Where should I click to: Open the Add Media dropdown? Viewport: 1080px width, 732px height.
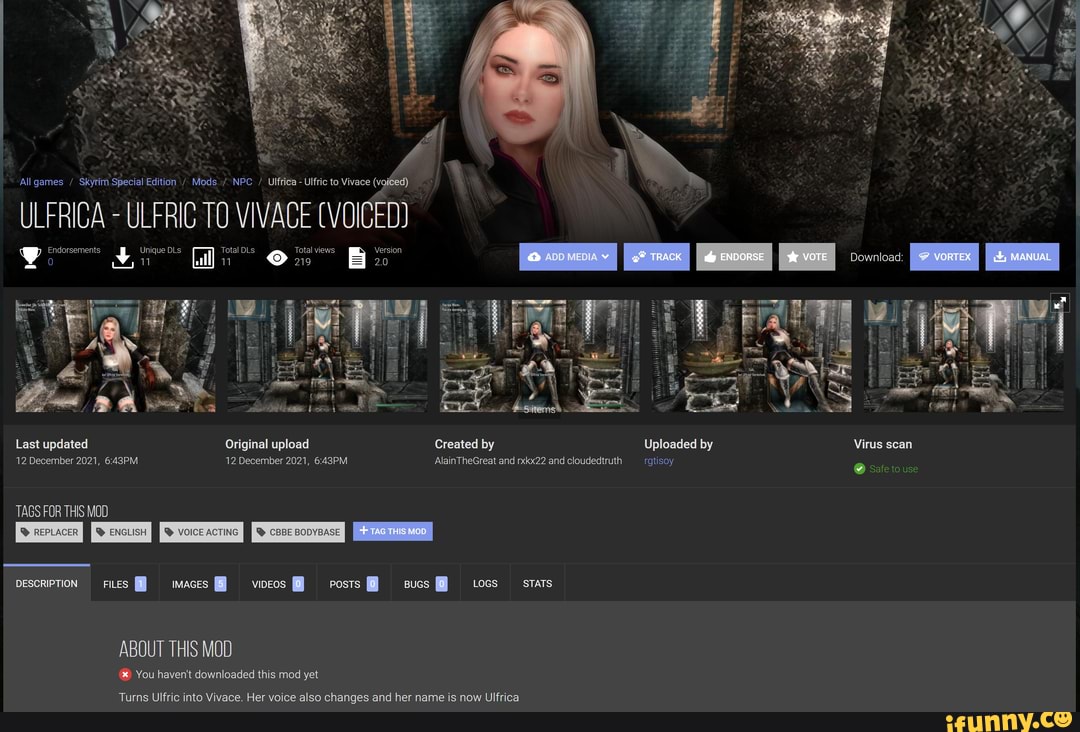(568, 257)
